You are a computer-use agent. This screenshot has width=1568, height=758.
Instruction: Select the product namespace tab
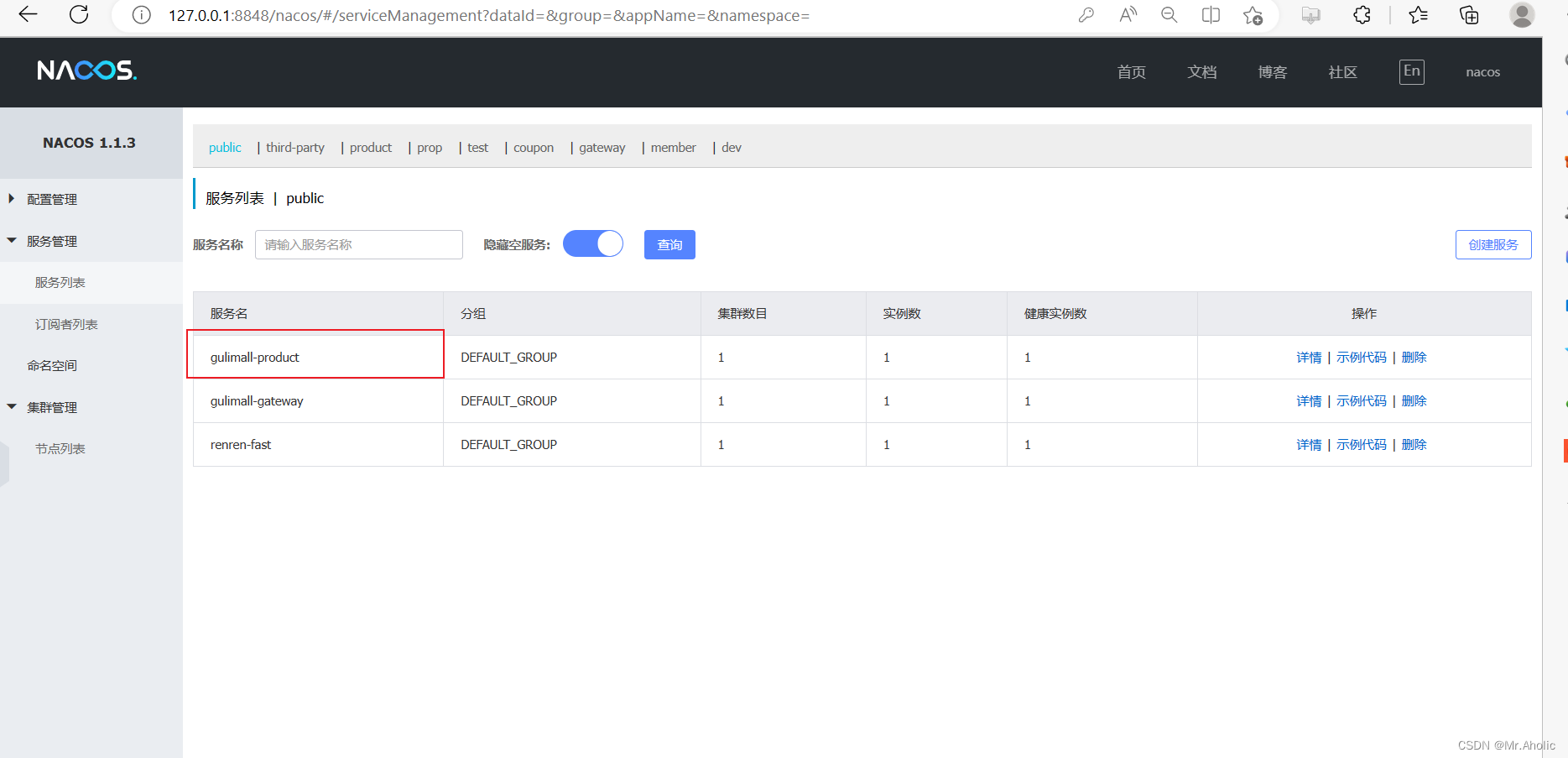[x=371, y=148]
